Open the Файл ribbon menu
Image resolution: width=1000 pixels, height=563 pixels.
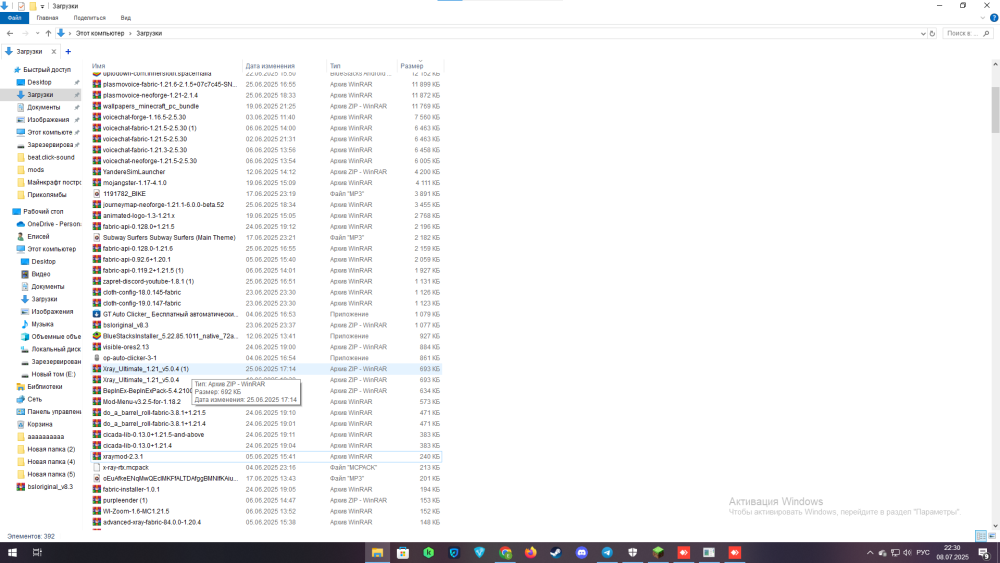(14, 18)
